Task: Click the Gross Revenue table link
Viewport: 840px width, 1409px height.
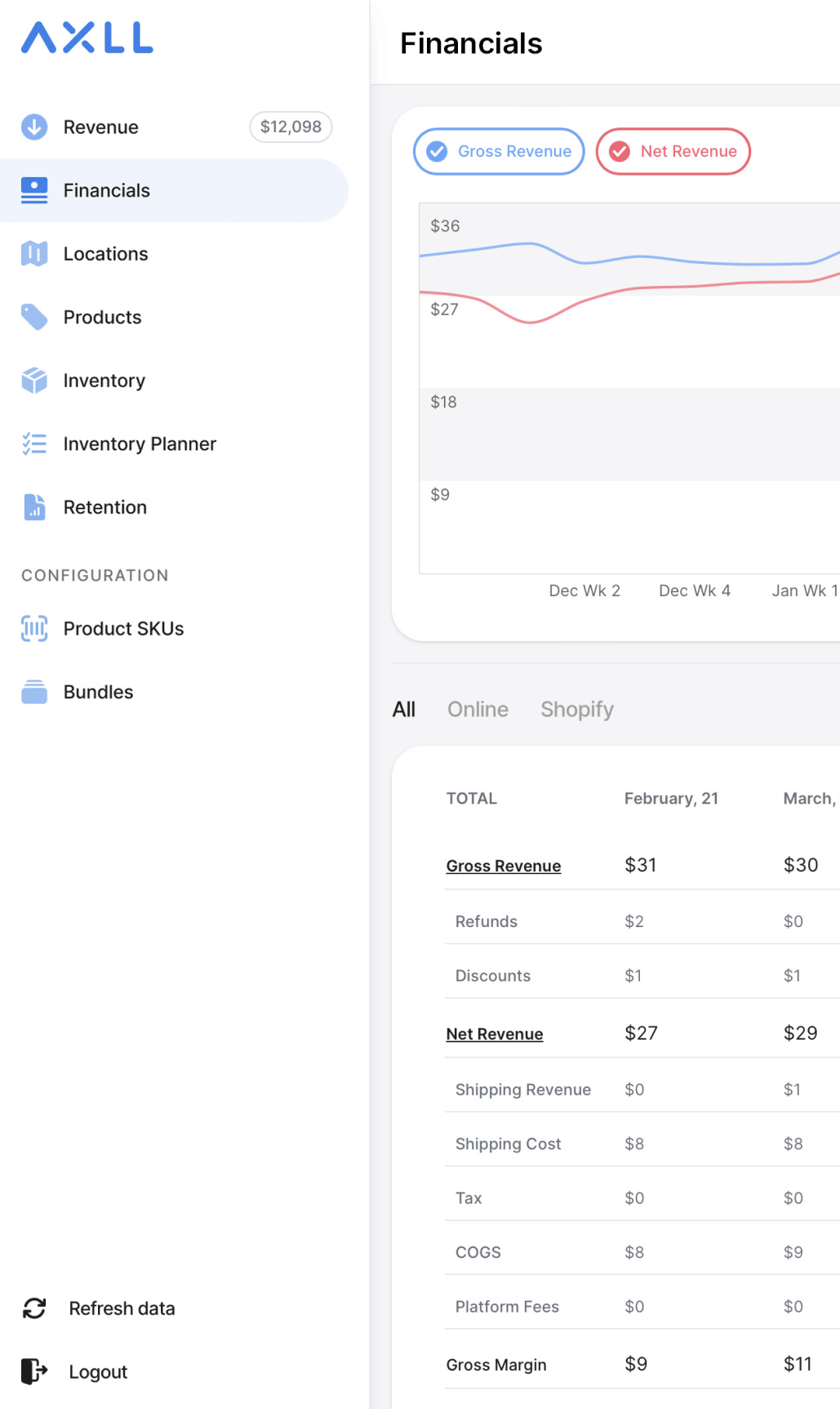Action: click(x=504, y=866)
